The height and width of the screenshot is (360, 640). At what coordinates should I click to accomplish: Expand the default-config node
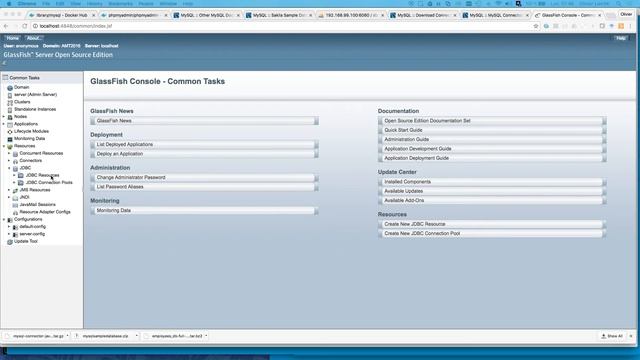[x=9, y=227]
